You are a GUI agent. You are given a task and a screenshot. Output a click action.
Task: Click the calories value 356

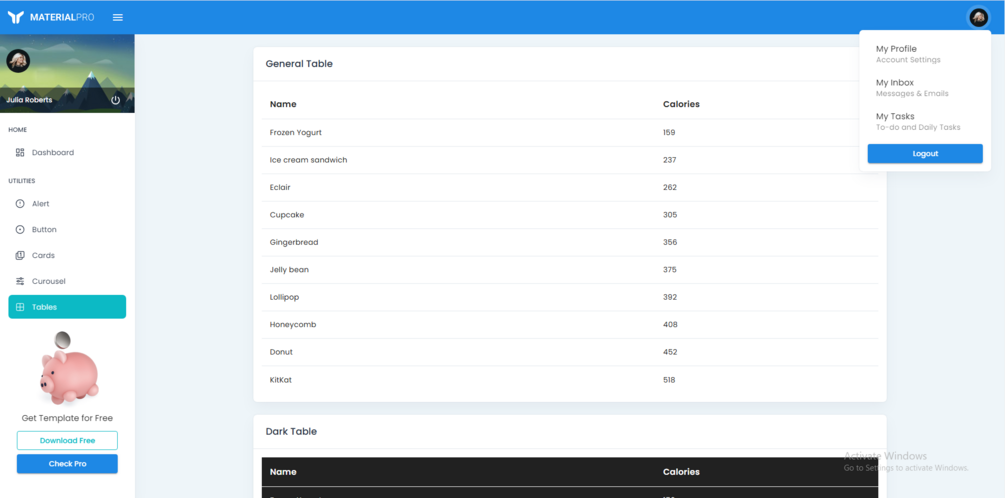[x=670, y=242]
